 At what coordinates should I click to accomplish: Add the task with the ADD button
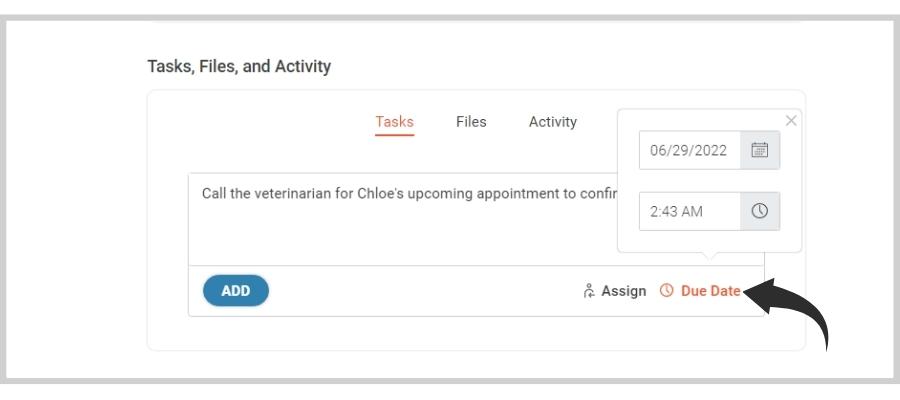[236, 290]
